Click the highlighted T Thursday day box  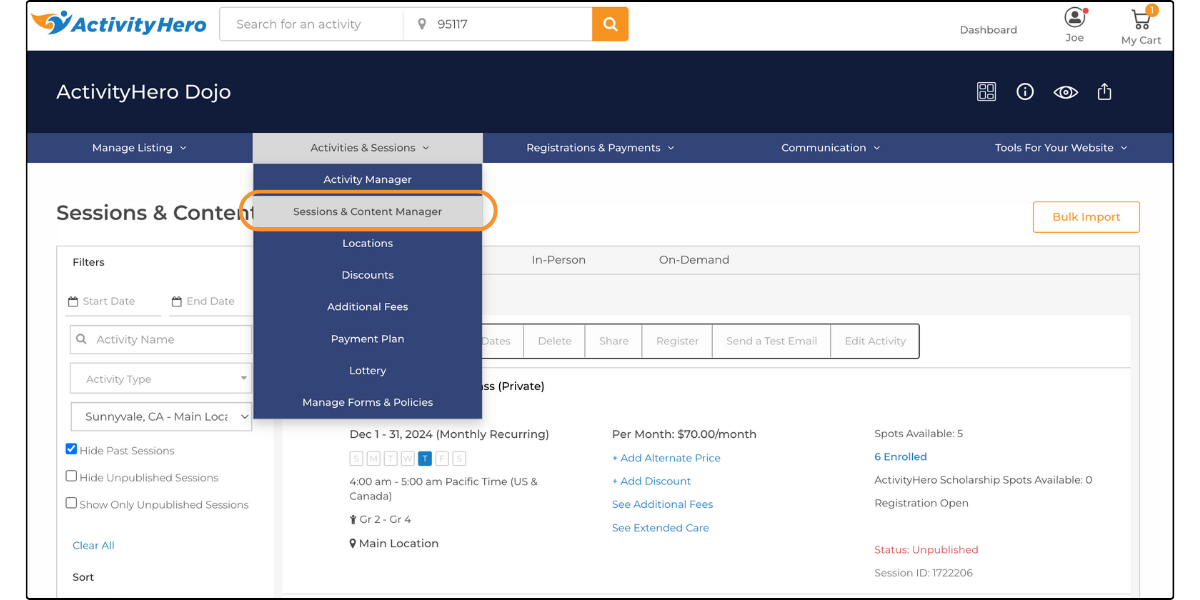(x=424, y=459)
